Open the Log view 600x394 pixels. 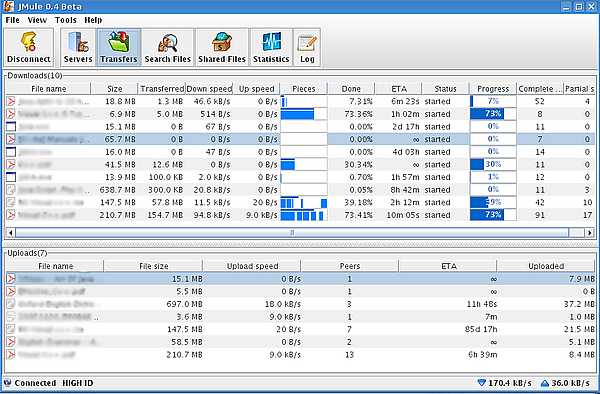pos(307,47)
